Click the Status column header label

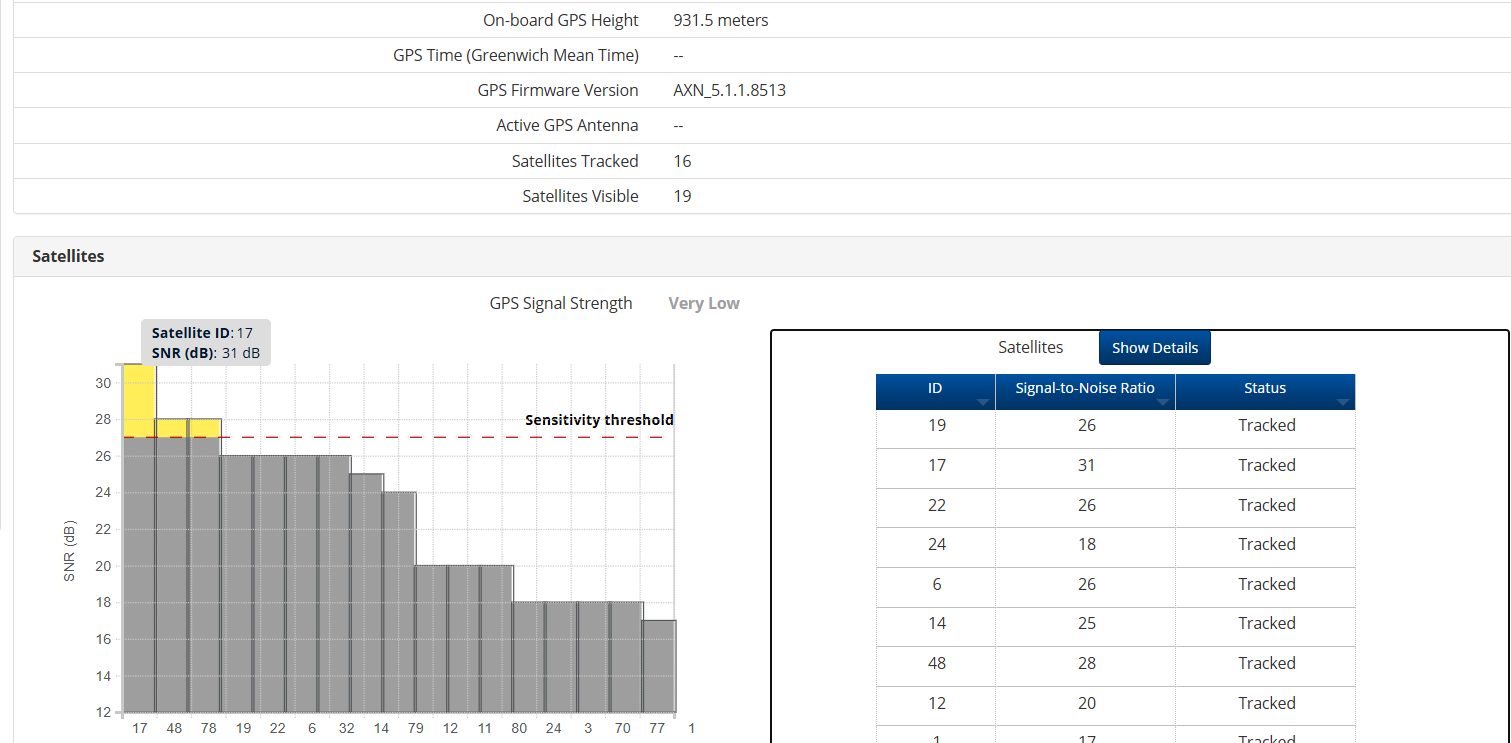coord(1264,388)
